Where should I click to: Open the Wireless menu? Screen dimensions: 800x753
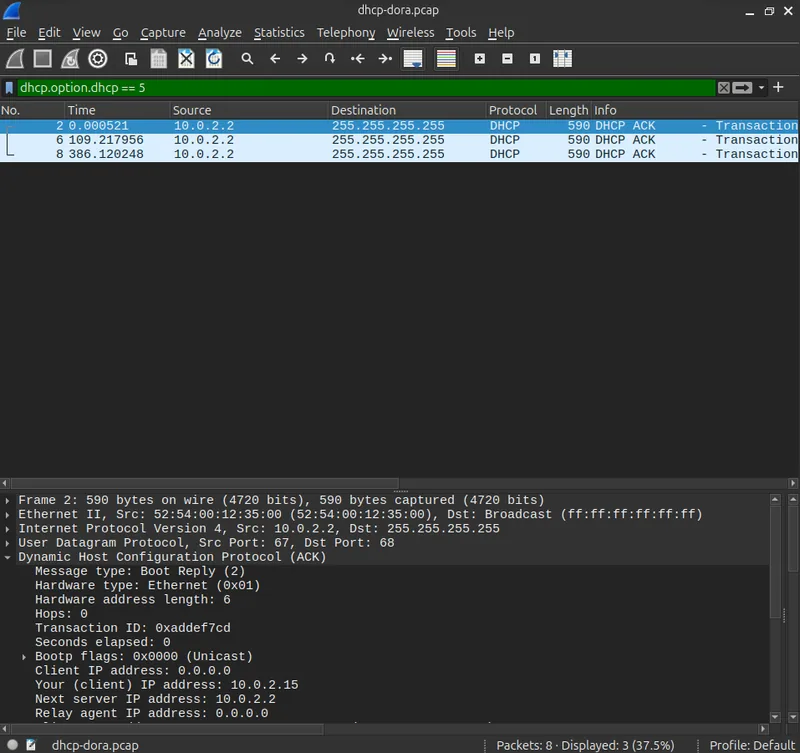coord(410,33)
